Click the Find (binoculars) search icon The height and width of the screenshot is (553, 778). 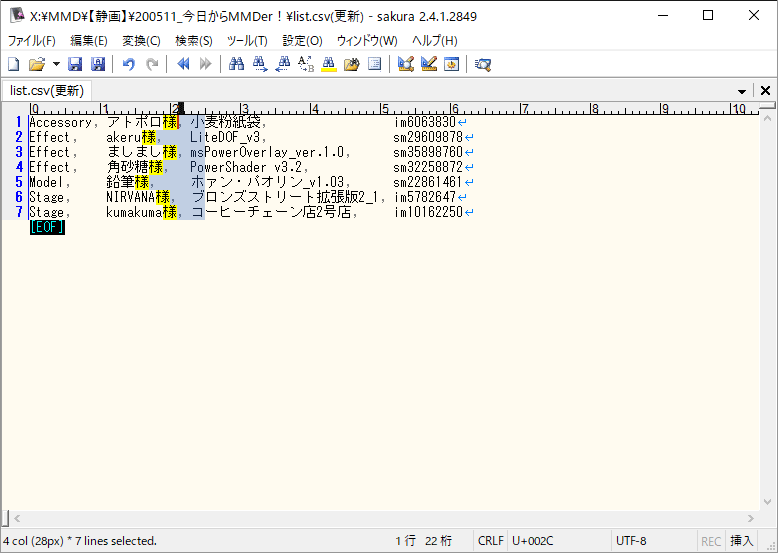pyautogui.click(x=236, y=64)
